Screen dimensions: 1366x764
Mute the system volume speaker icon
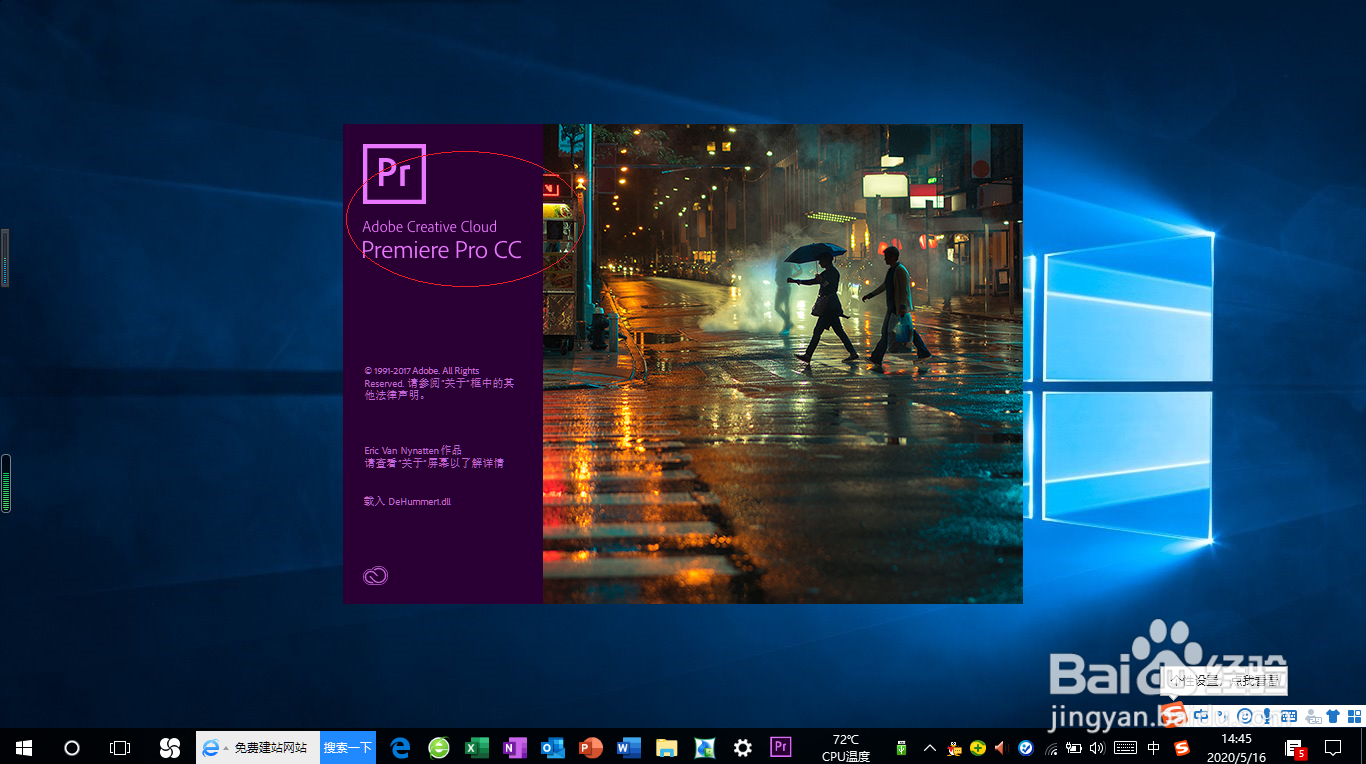1098,746
